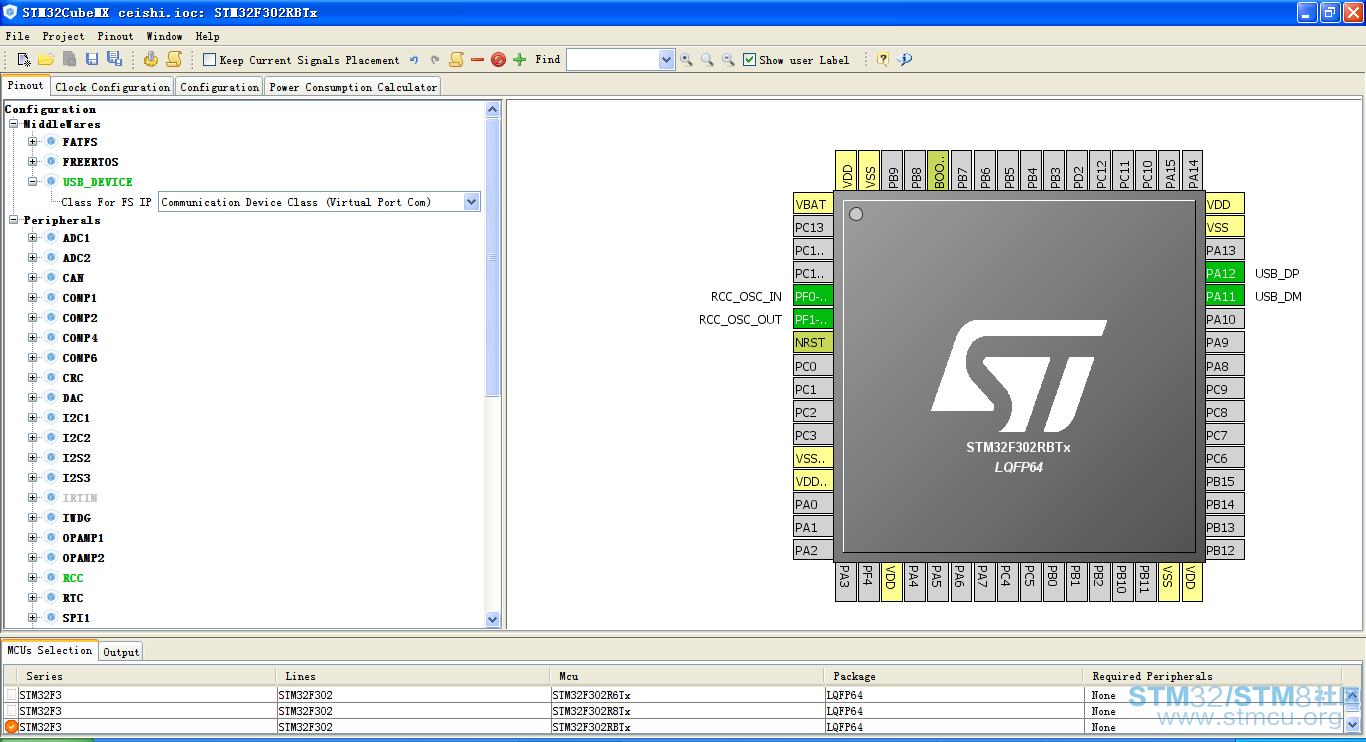The width and height of the screenshot is (1366, 742).
Task: Click the tree panel scrollbar down arrow
Action: click(x=492, y=620)
